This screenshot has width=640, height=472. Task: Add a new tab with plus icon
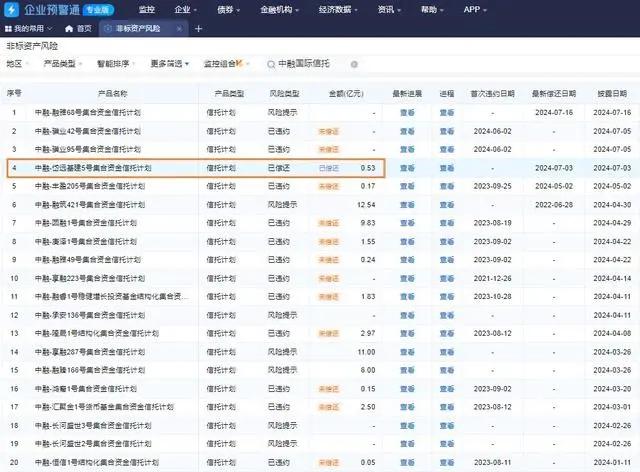coord(198,29)
